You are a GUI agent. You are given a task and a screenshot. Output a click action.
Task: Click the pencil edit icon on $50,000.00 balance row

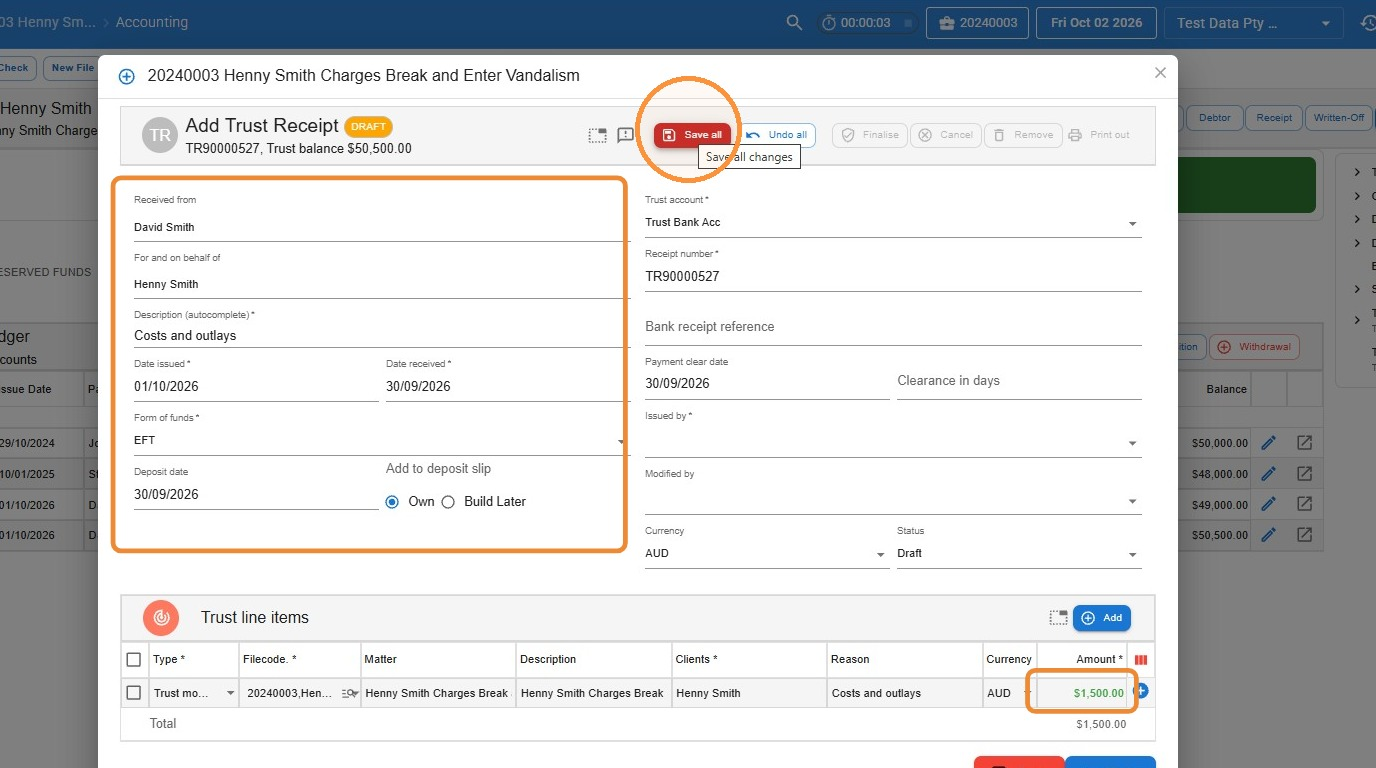[x=1269, y=443]
